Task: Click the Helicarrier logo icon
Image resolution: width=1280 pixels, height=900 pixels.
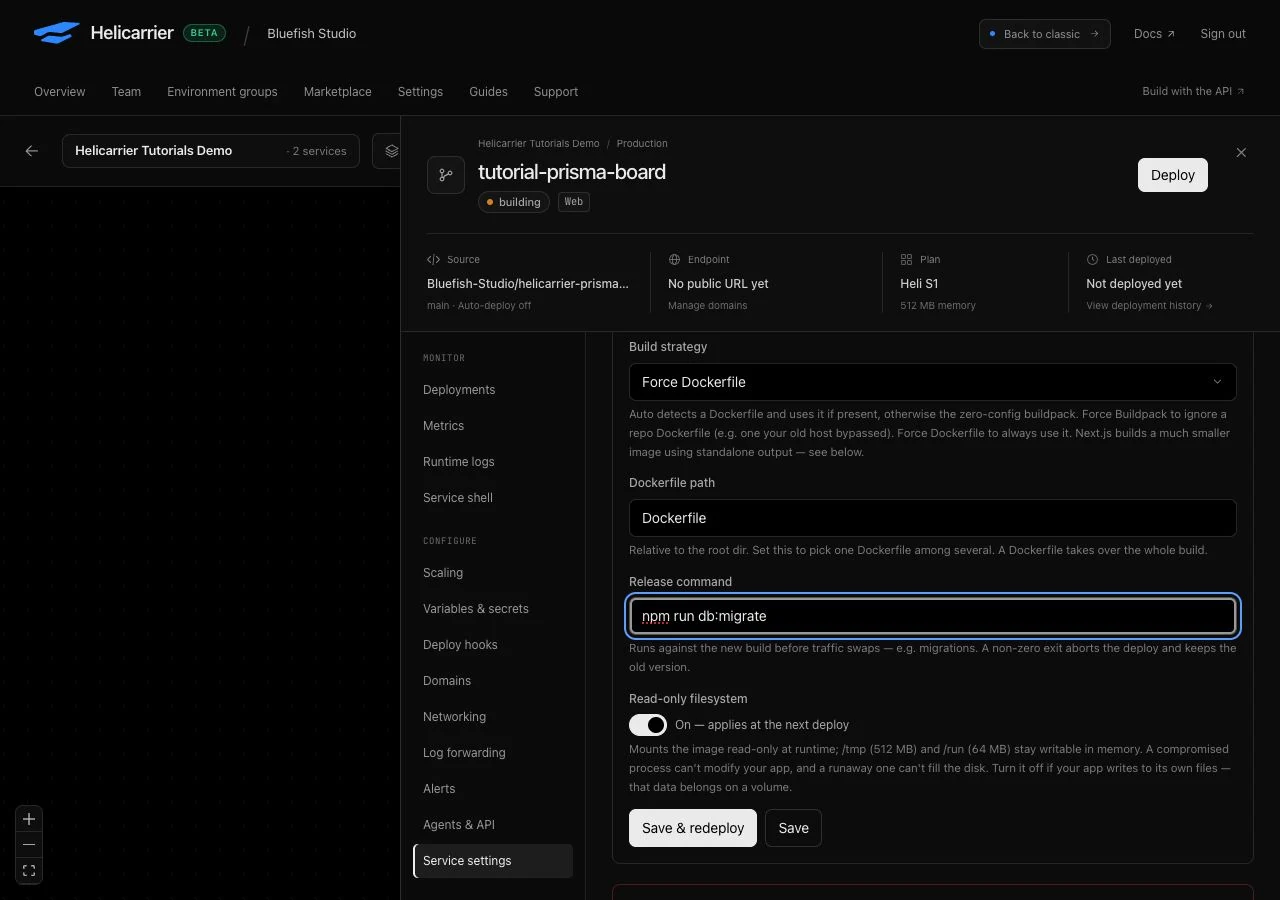Action: pyautogui.click(x=57, y=33)
